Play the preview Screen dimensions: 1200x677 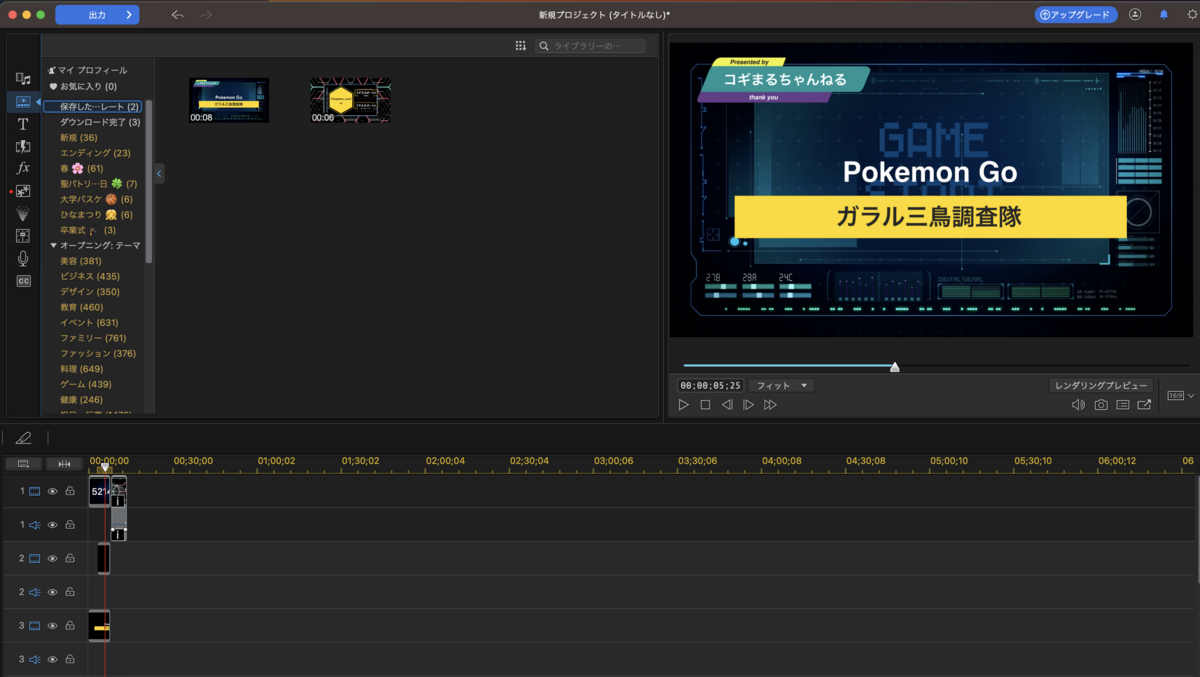(683, 405)
